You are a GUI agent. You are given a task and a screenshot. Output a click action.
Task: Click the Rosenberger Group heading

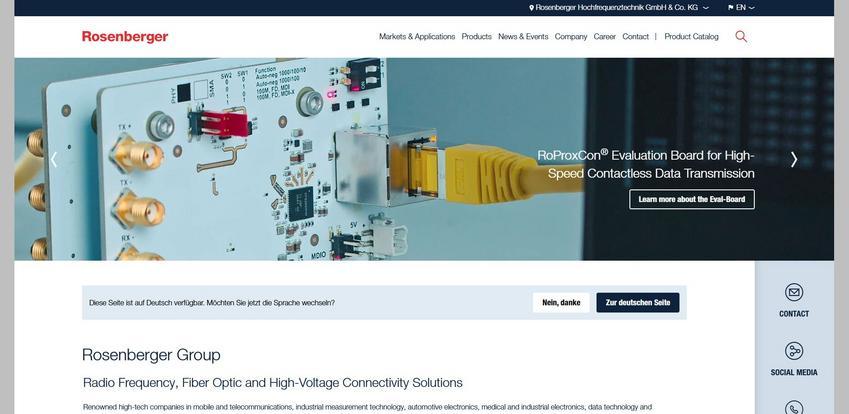(x=151, y=355)
